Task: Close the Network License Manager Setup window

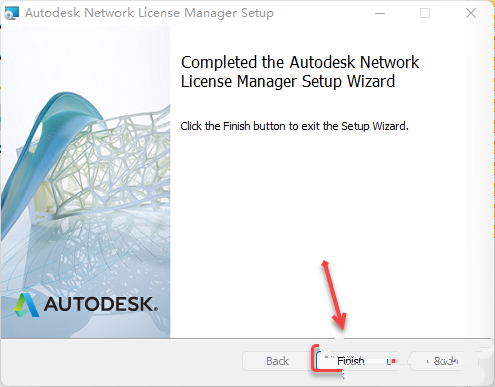Action: tap(471, 13)
